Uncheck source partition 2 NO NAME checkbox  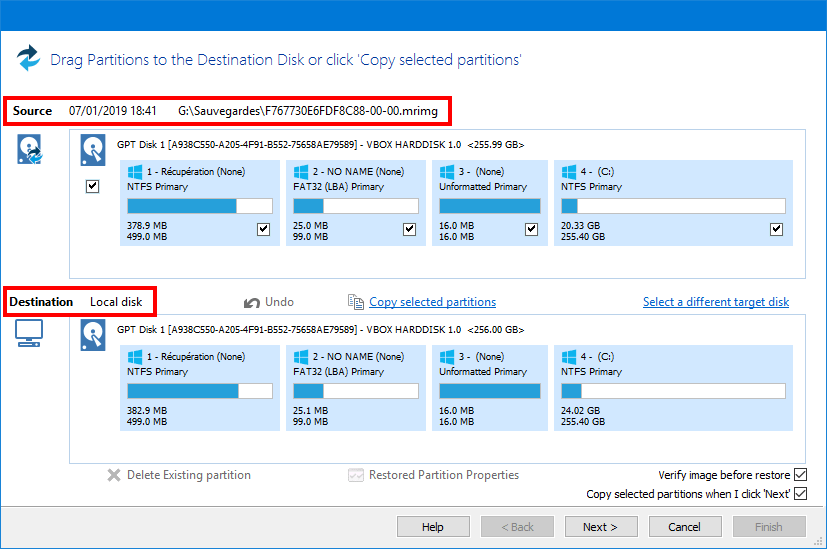(x=409, y=229)
